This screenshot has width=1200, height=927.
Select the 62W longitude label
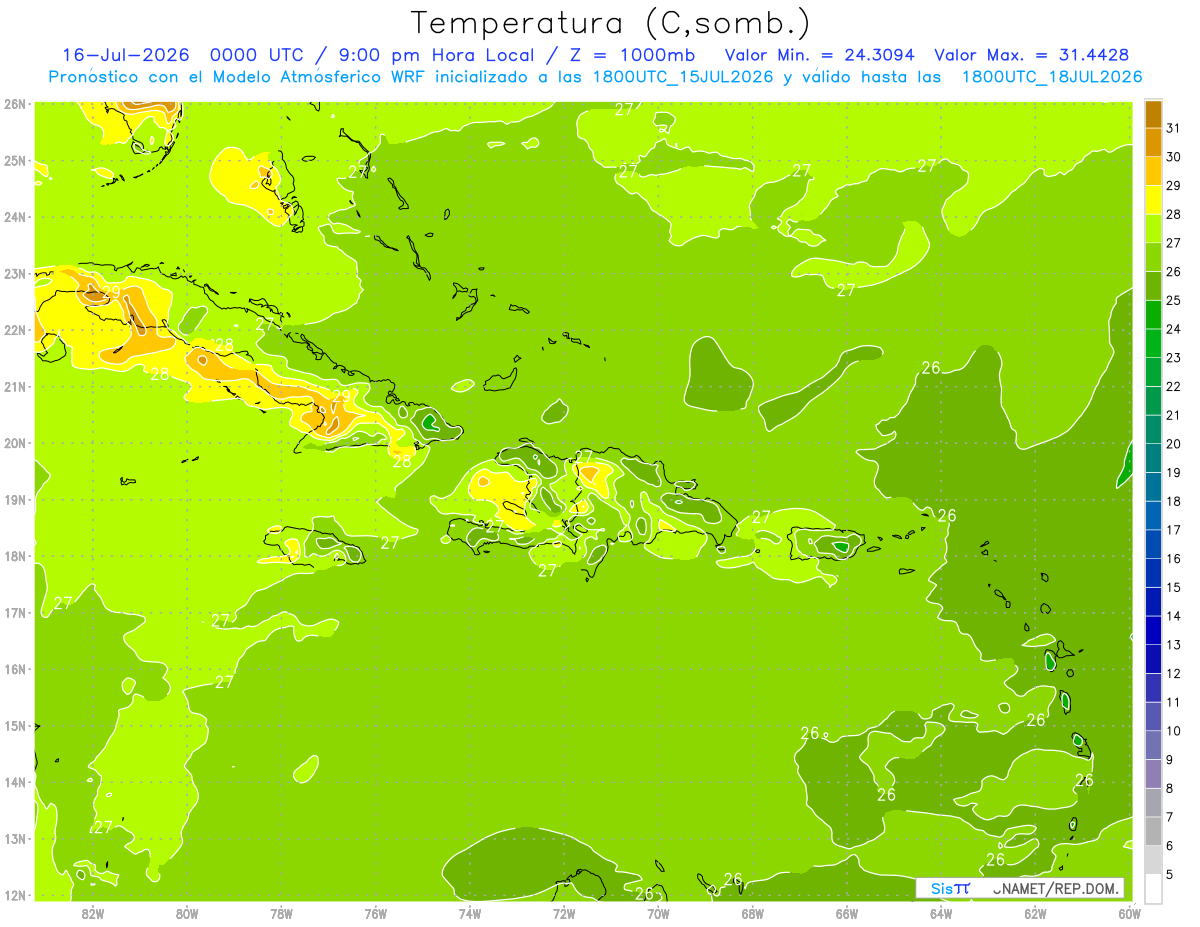pos(1035,913)
